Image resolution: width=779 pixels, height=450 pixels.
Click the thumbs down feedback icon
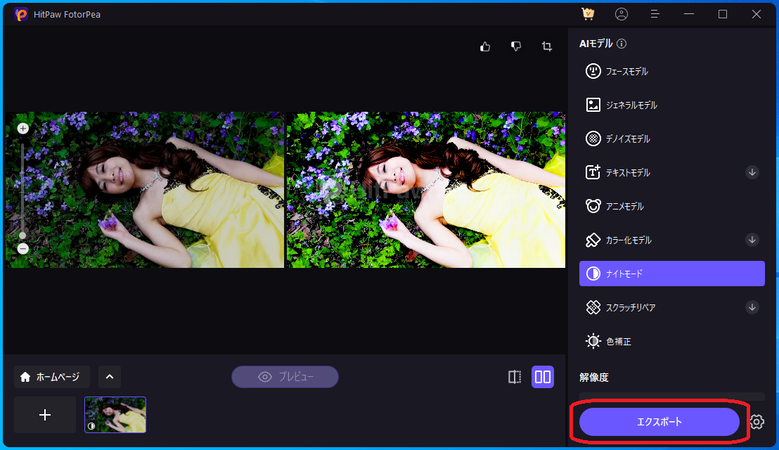(x=516, y=46)
